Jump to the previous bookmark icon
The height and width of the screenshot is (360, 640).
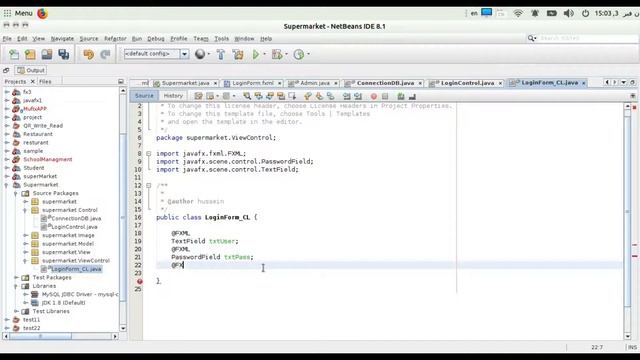pyautogui.click(x=308, y=96)
